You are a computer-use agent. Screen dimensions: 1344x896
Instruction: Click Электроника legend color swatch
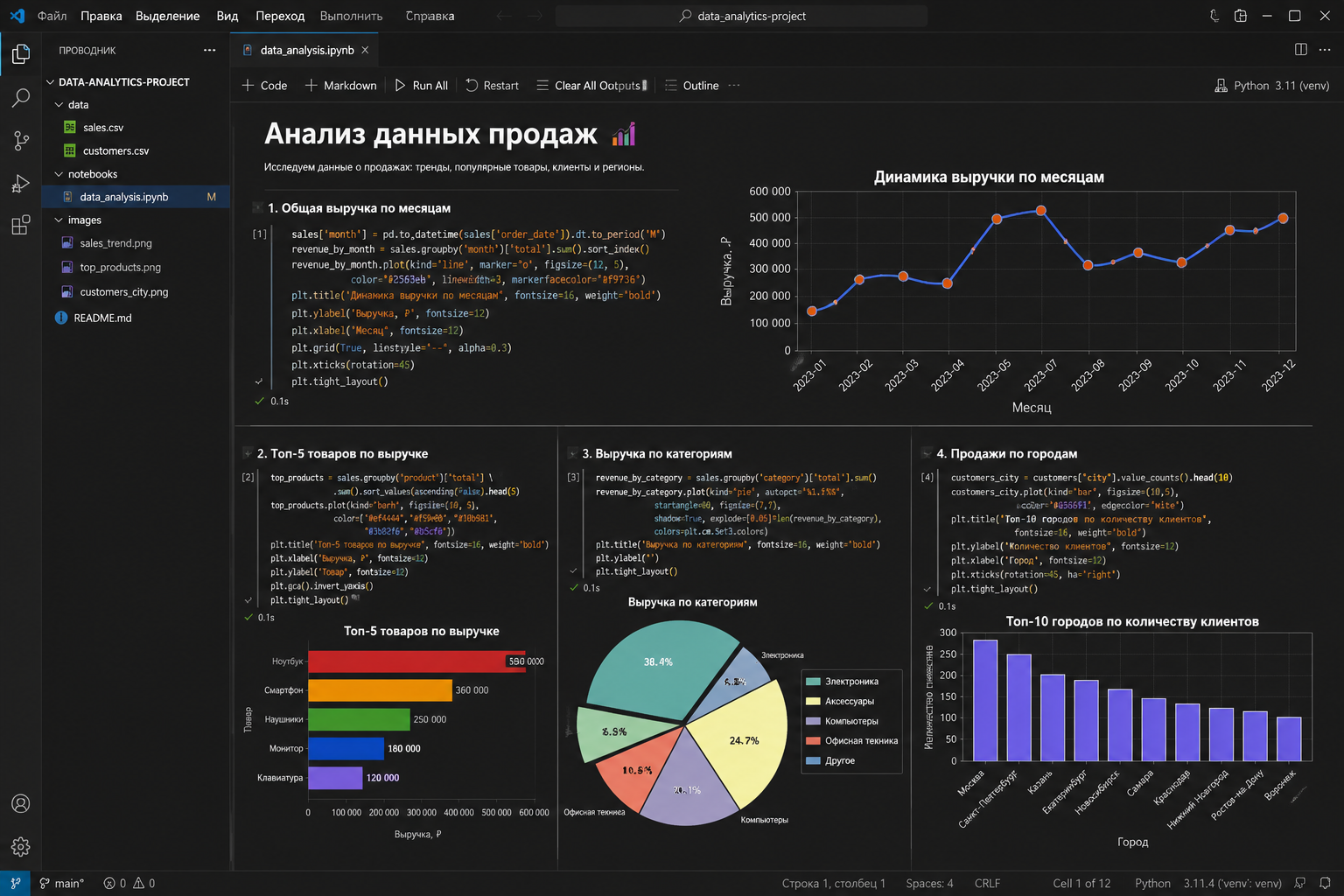tap(813, 682)
